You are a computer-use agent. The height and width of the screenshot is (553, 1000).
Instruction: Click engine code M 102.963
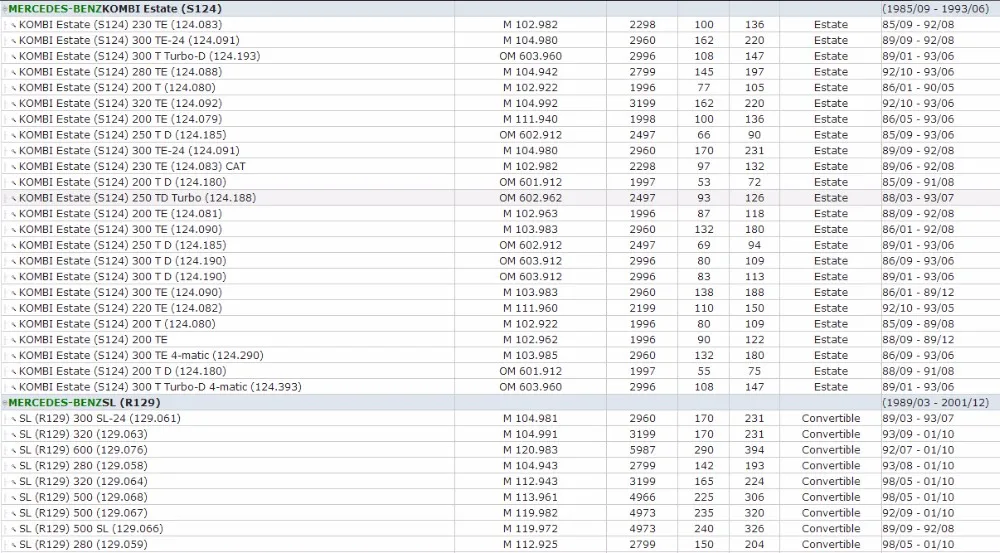(x=530, y=213)
